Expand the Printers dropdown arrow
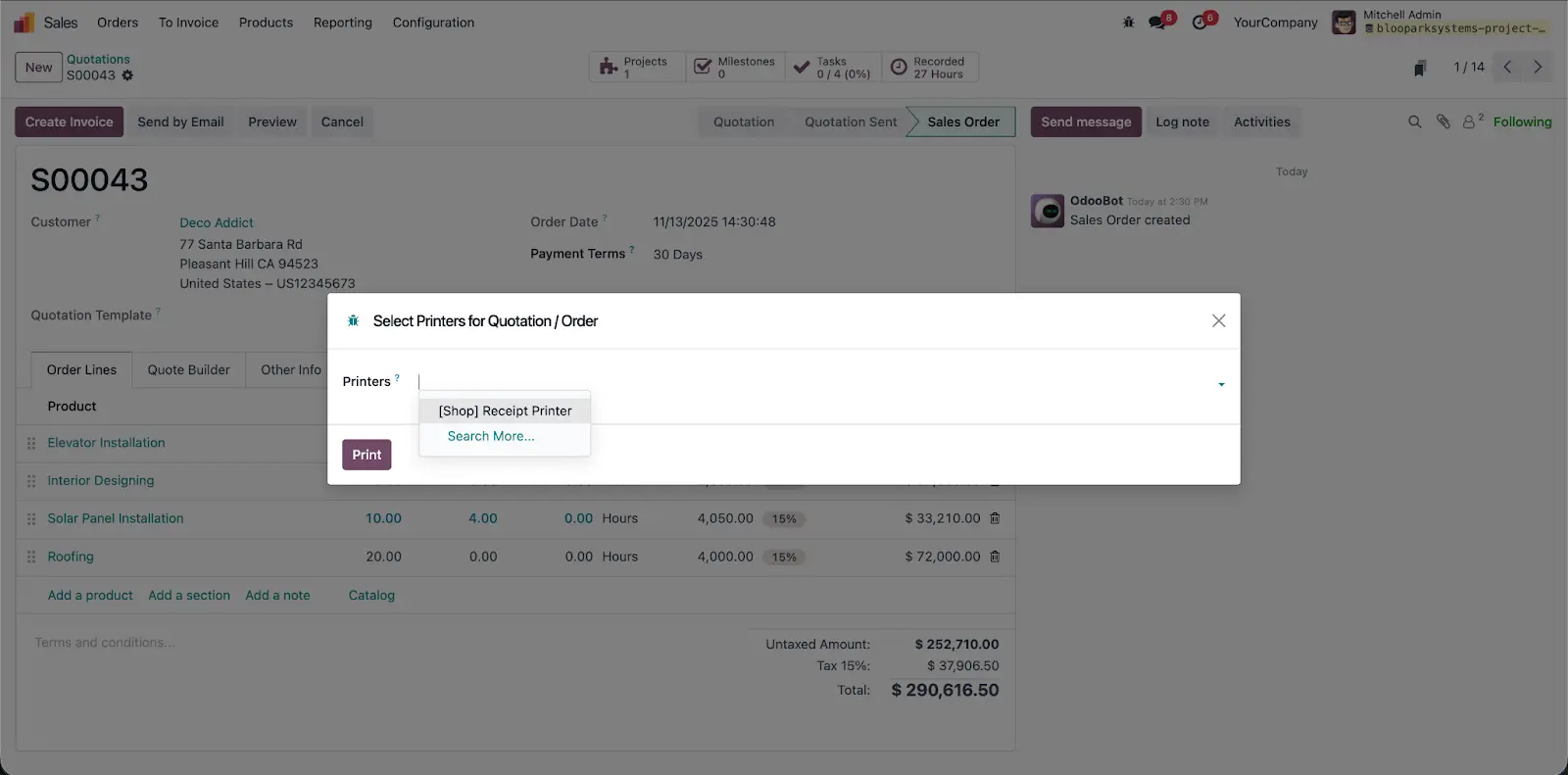The width and height of the screenshot is (1568, 775). coord(1221,384)
